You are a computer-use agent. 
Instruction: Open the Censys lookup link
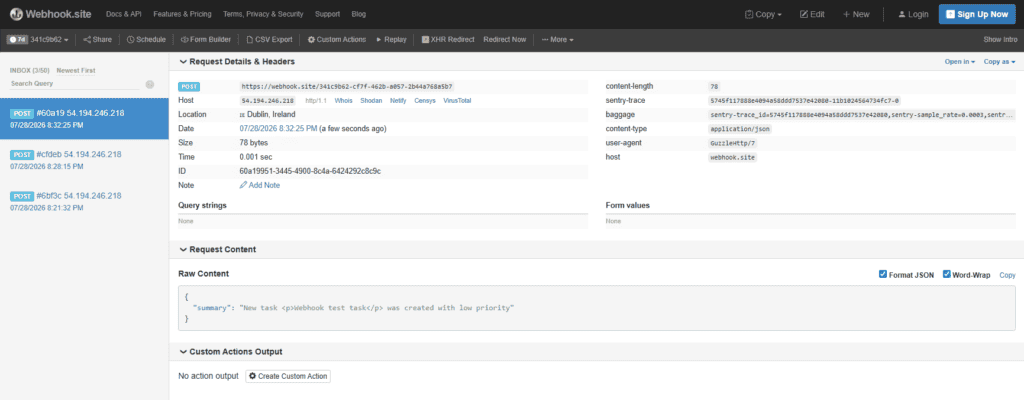click(x=425, y=101)
